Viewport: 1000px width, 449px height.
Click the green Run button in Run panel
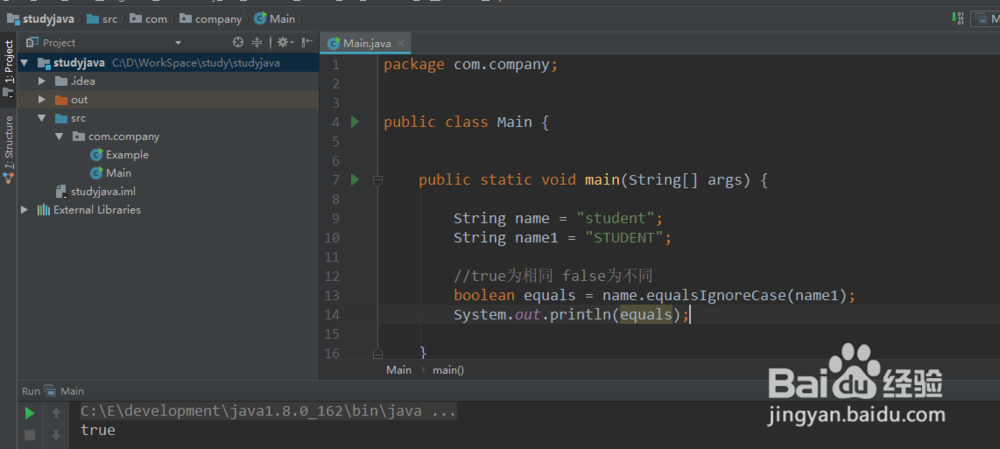[29, 413]
